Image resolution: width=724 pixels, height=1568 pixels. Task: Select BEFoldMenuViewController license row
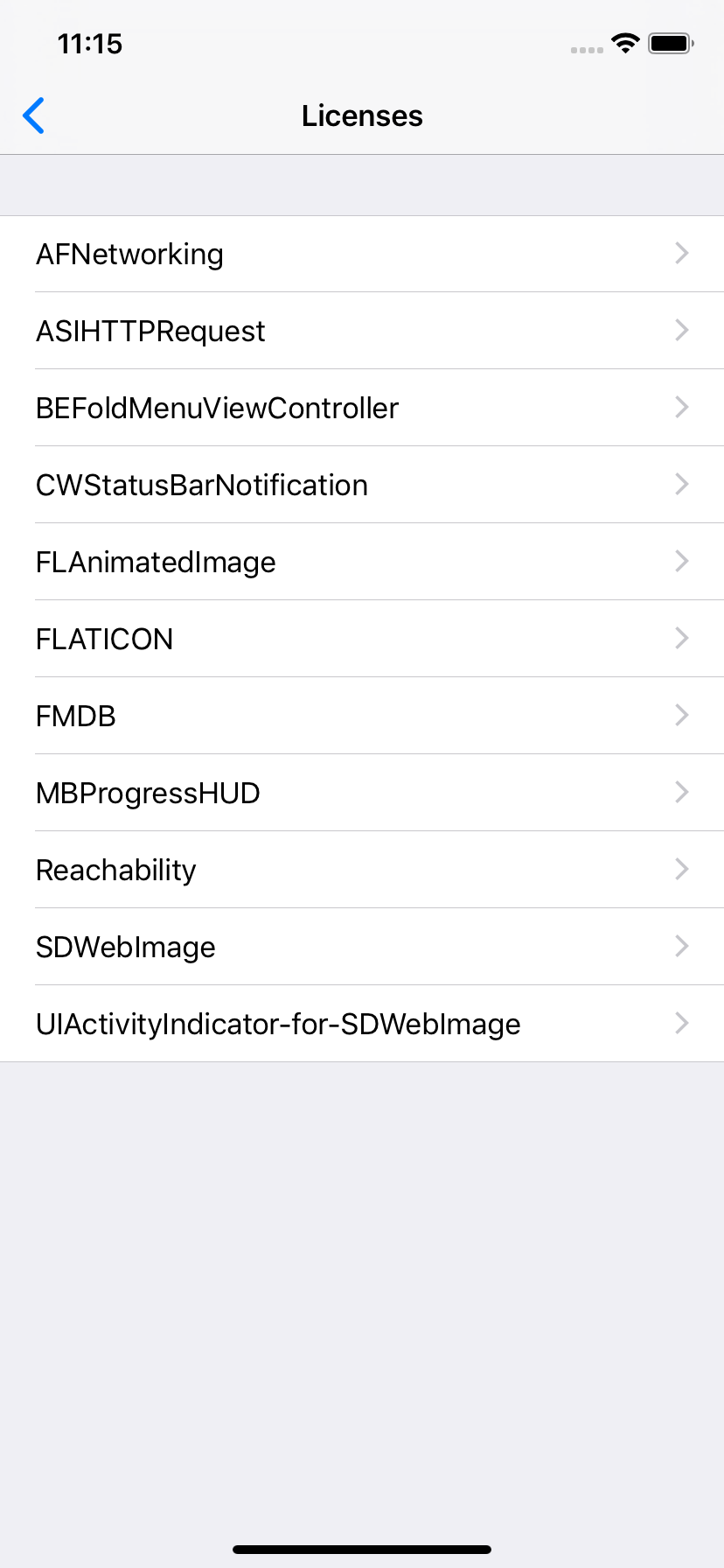pyautogui.click(x=217, y=409)
